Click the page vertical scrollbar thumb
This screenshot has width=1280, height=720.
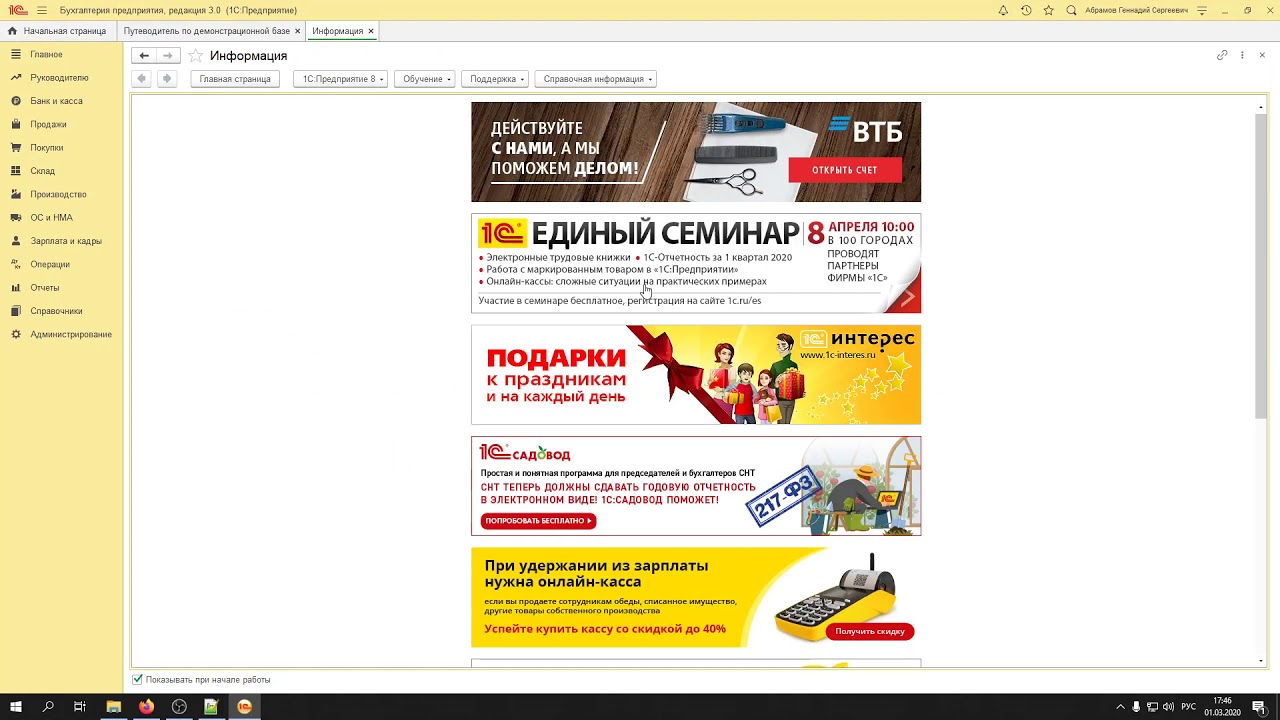pyautogui.click(x=1261, y=267)
